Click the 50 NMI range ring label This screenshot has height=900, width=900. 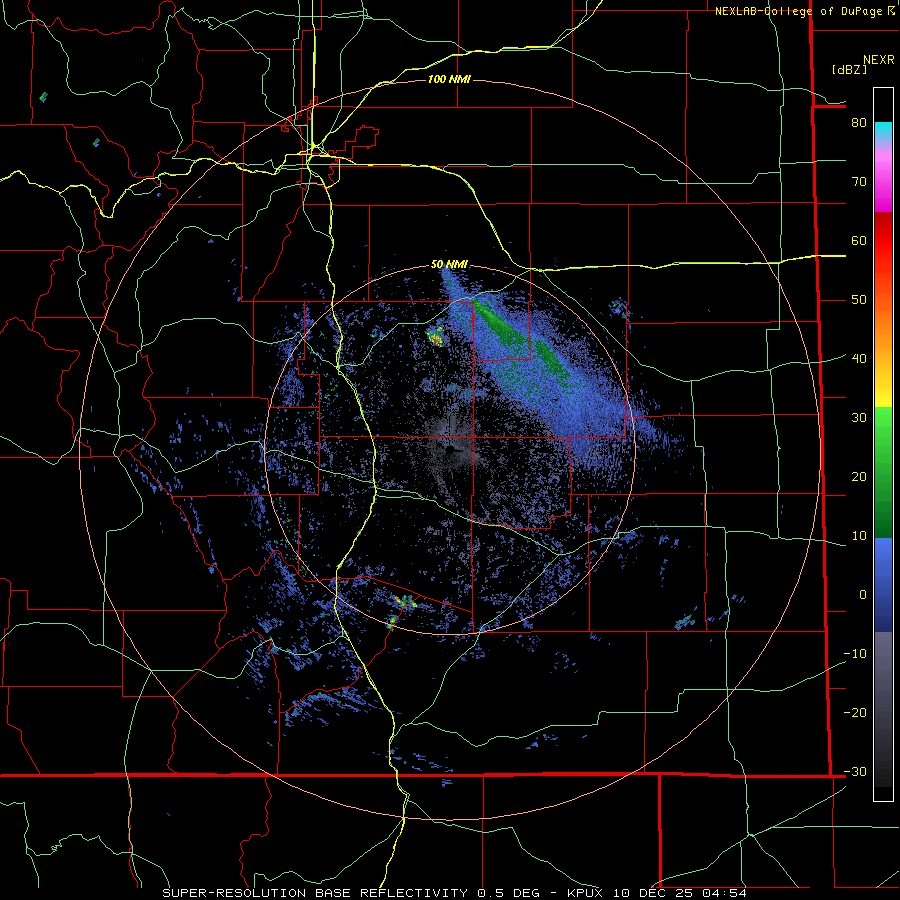click(449, 264)
